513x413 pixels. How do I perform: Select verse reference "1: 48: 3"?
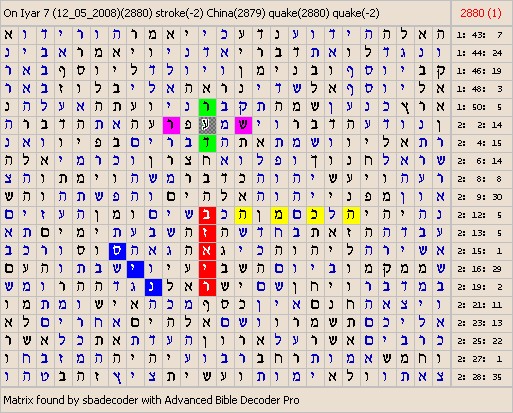(x=479, y=89)
